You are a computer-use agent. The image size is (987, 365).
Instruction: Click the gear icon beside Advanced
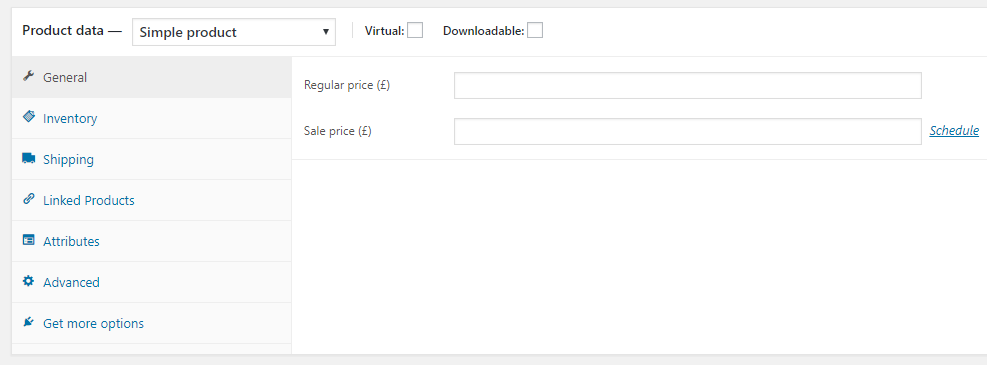(x=28, y=281)
